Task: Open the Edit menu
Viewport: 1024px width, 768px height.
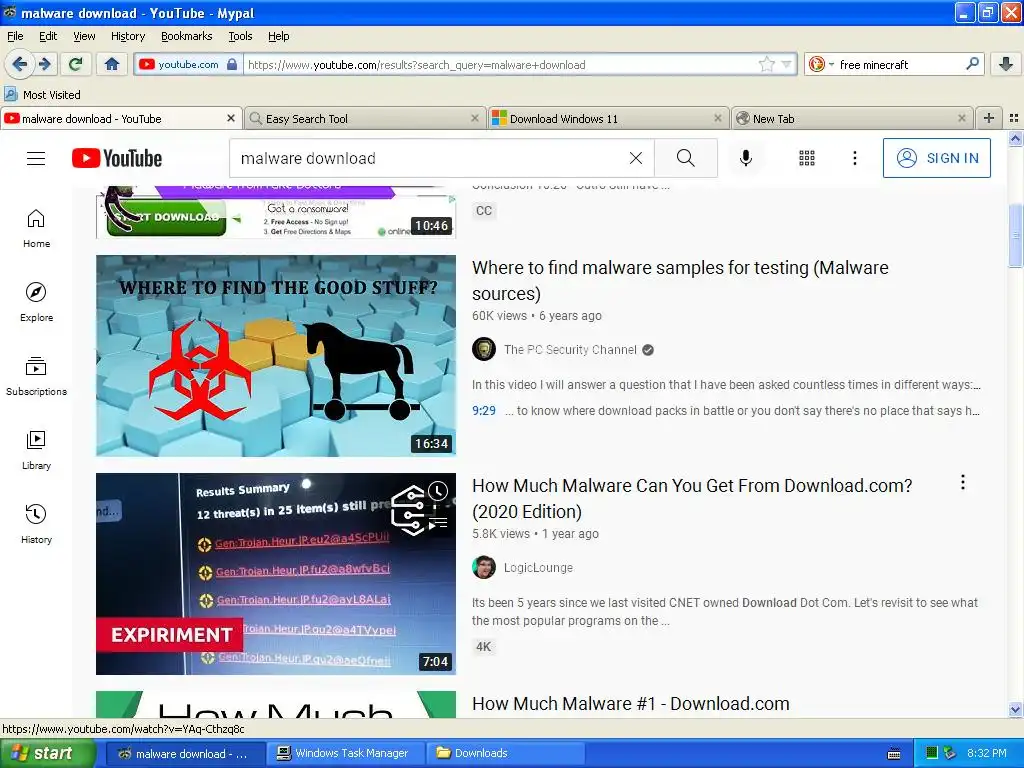Action: tap(48, 36)
